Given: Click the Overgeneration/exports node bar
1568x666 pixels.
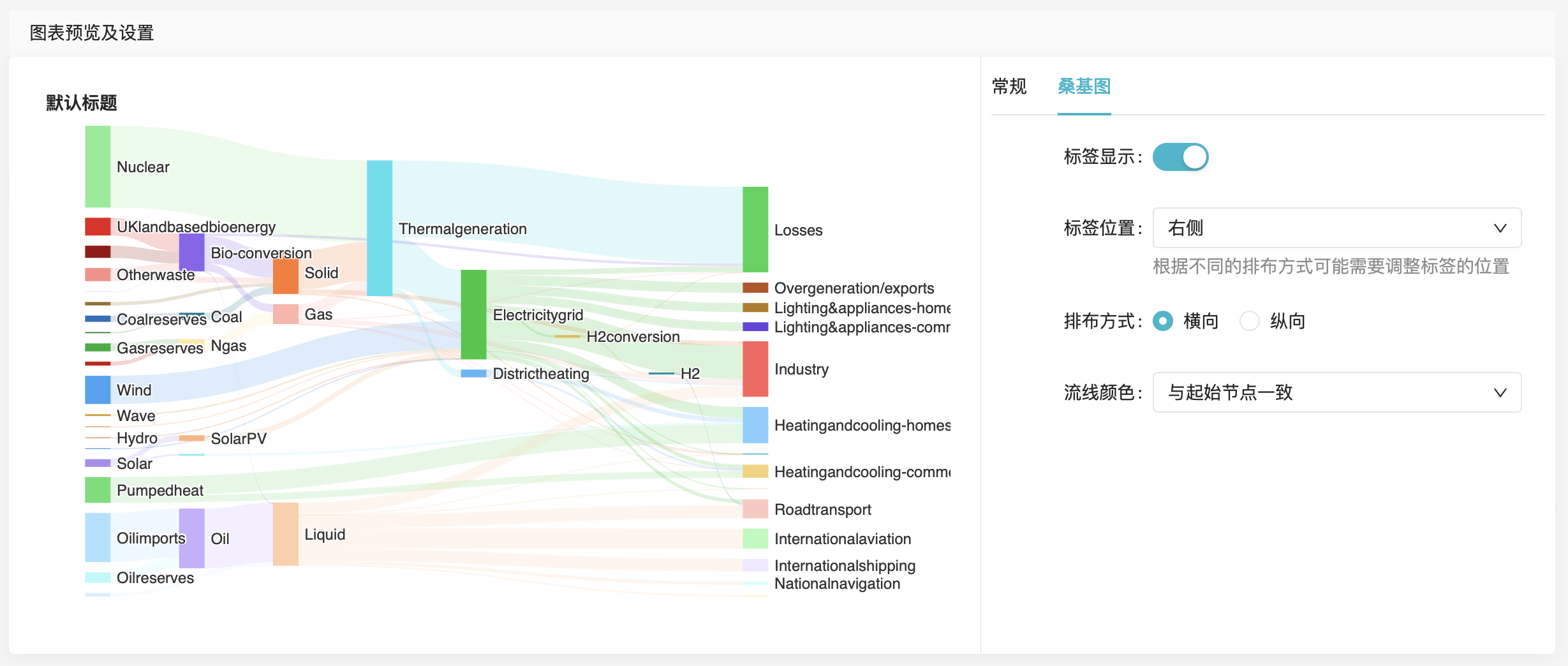Looking at the screenshot, I should click(x=755, y=288).
